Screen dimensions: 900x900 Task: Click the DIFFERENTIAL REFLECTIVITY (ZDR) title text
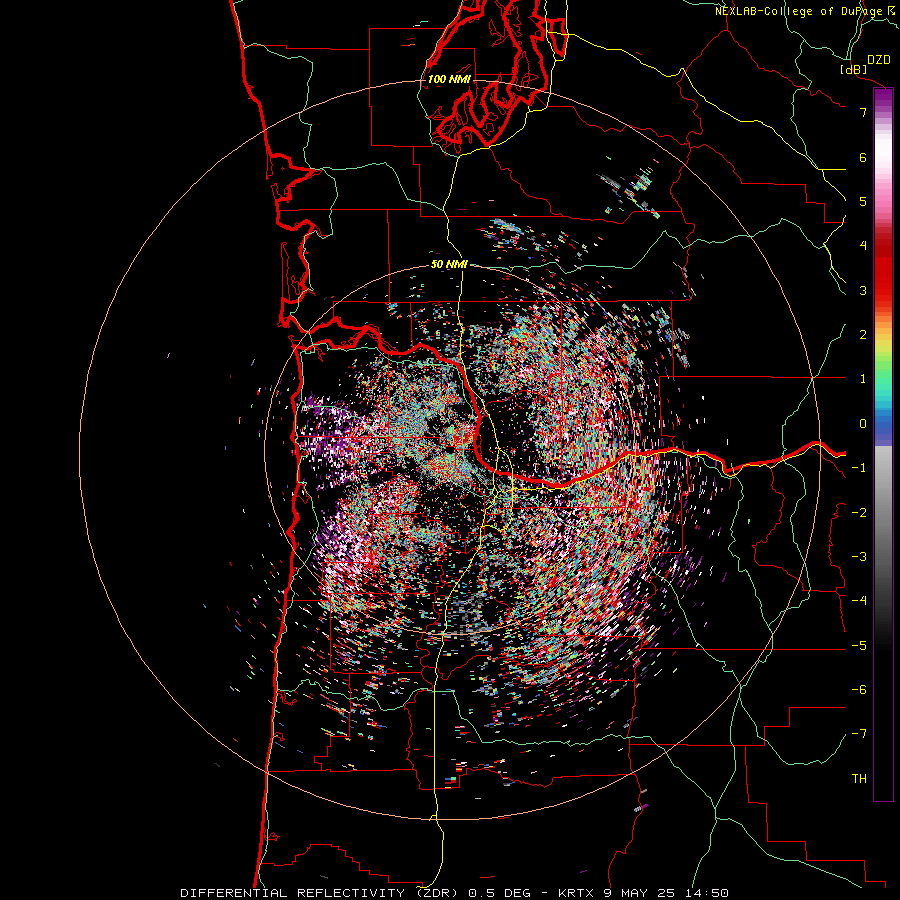pos(321,893)
